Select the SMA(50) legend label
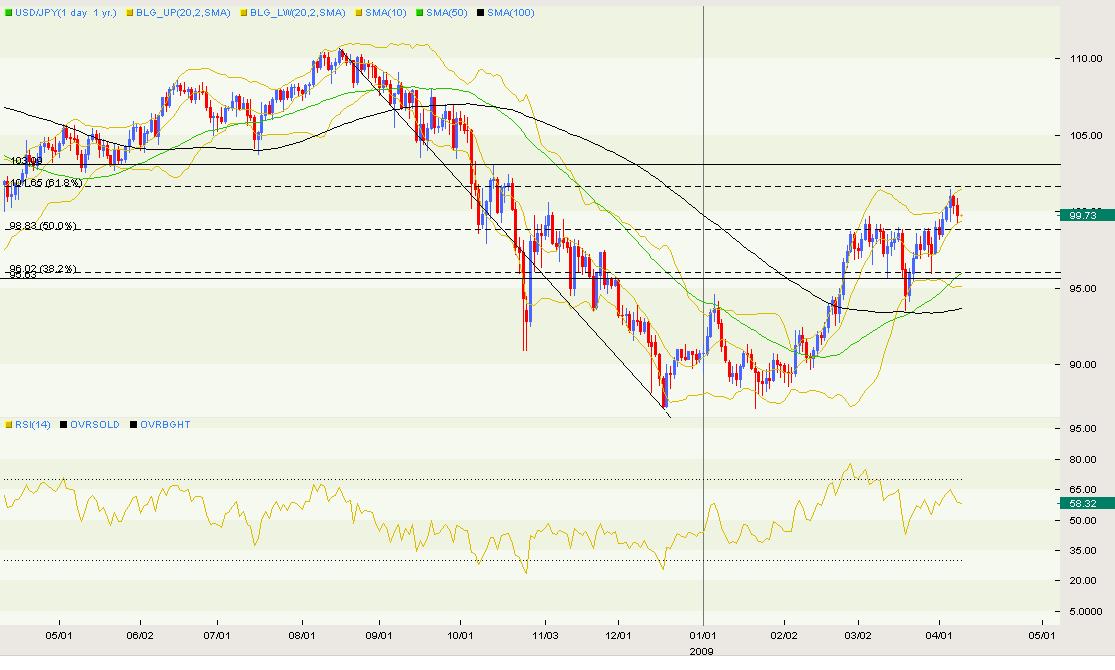The image size is (1115, 670). (447, 13)
